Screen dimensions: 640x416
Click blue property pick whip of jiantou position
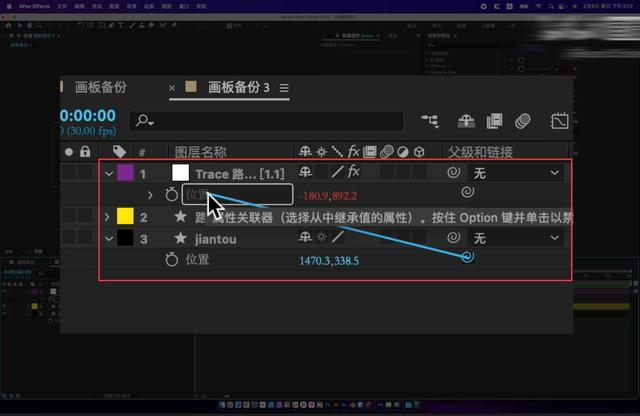click(467, 256)
